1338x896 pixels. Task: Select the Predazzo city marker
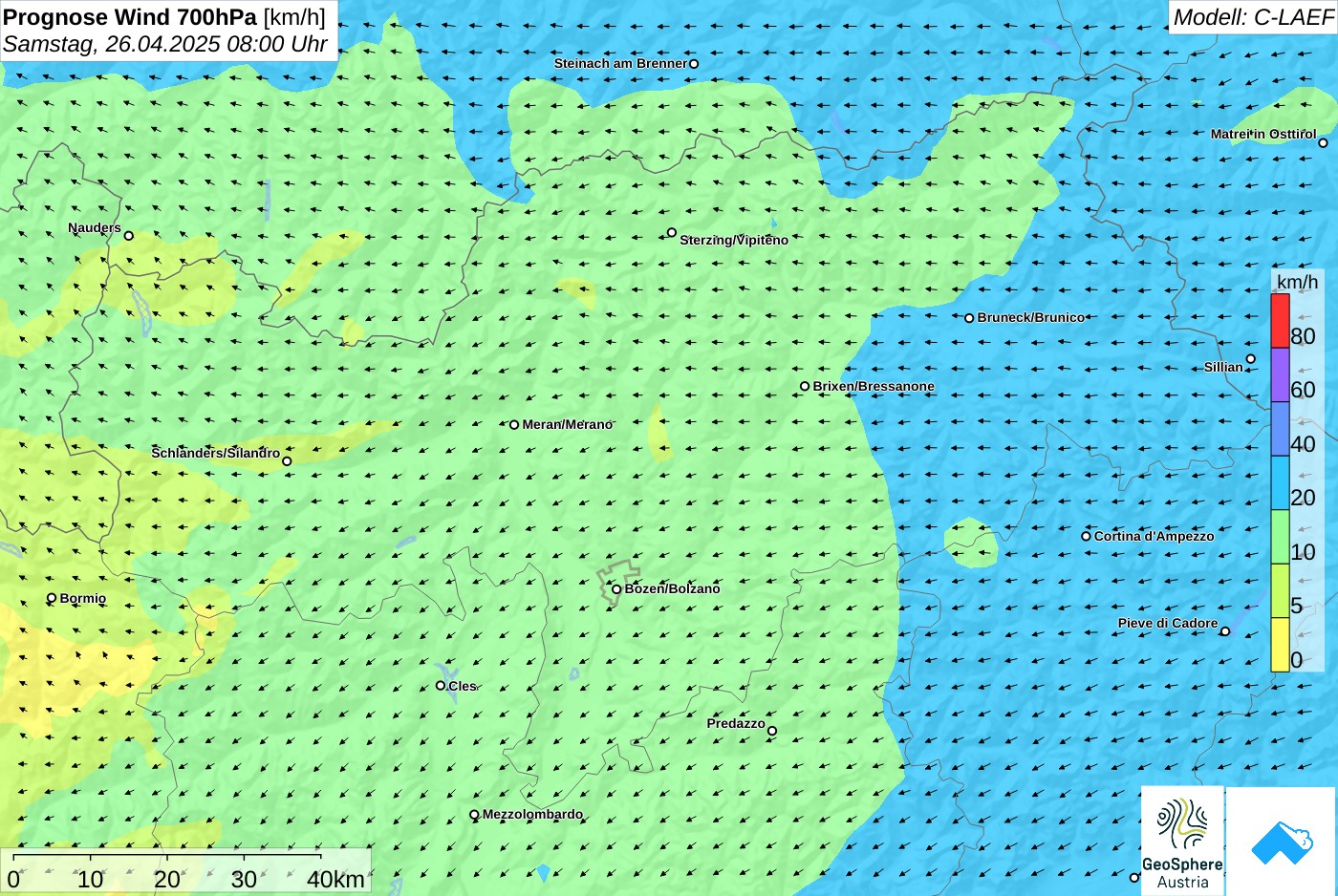coord(772,732)
